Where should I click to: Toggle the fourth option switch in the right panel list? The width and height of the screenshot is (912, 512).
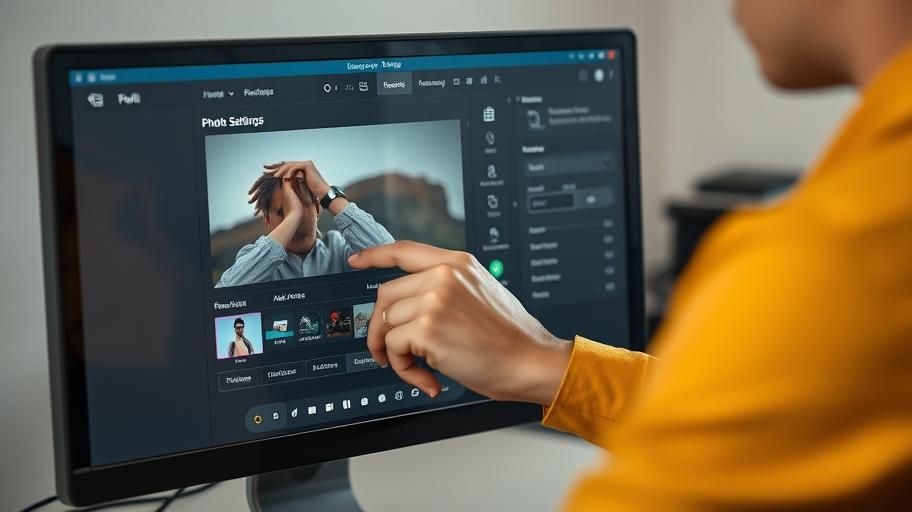tap(610, 271)
